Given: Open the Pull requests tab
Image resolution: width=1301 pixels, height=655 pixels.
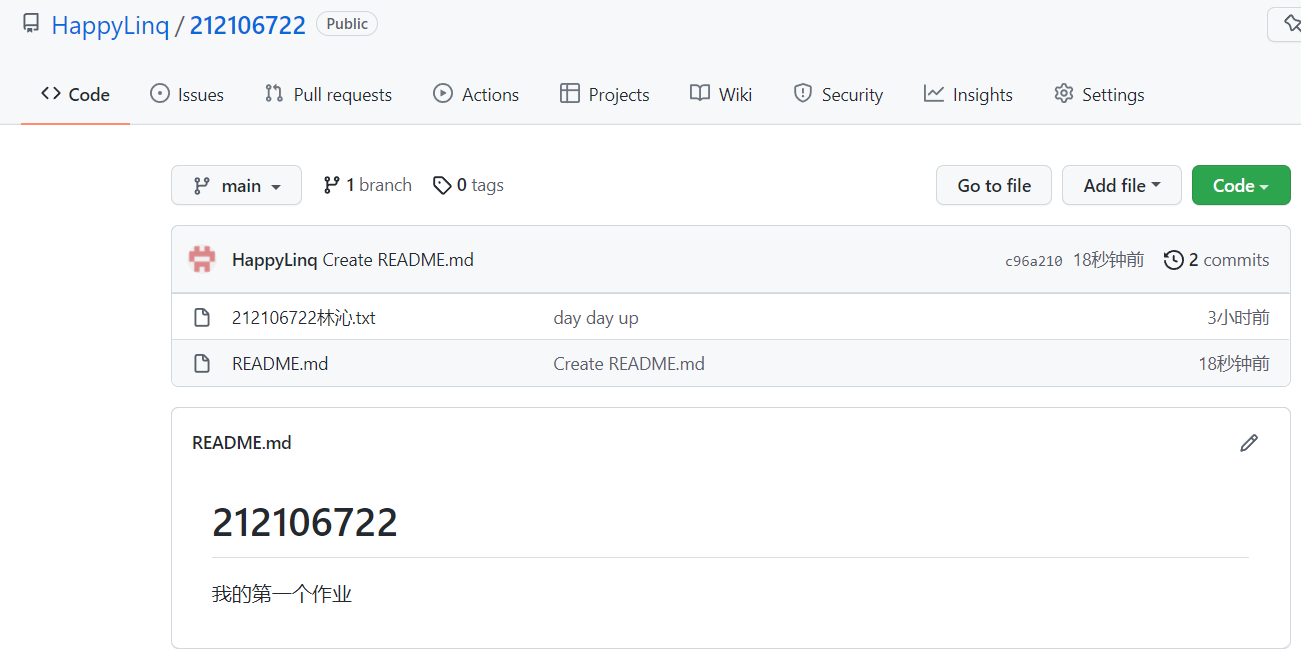Looking at the screenshot, I should (328, 94).
